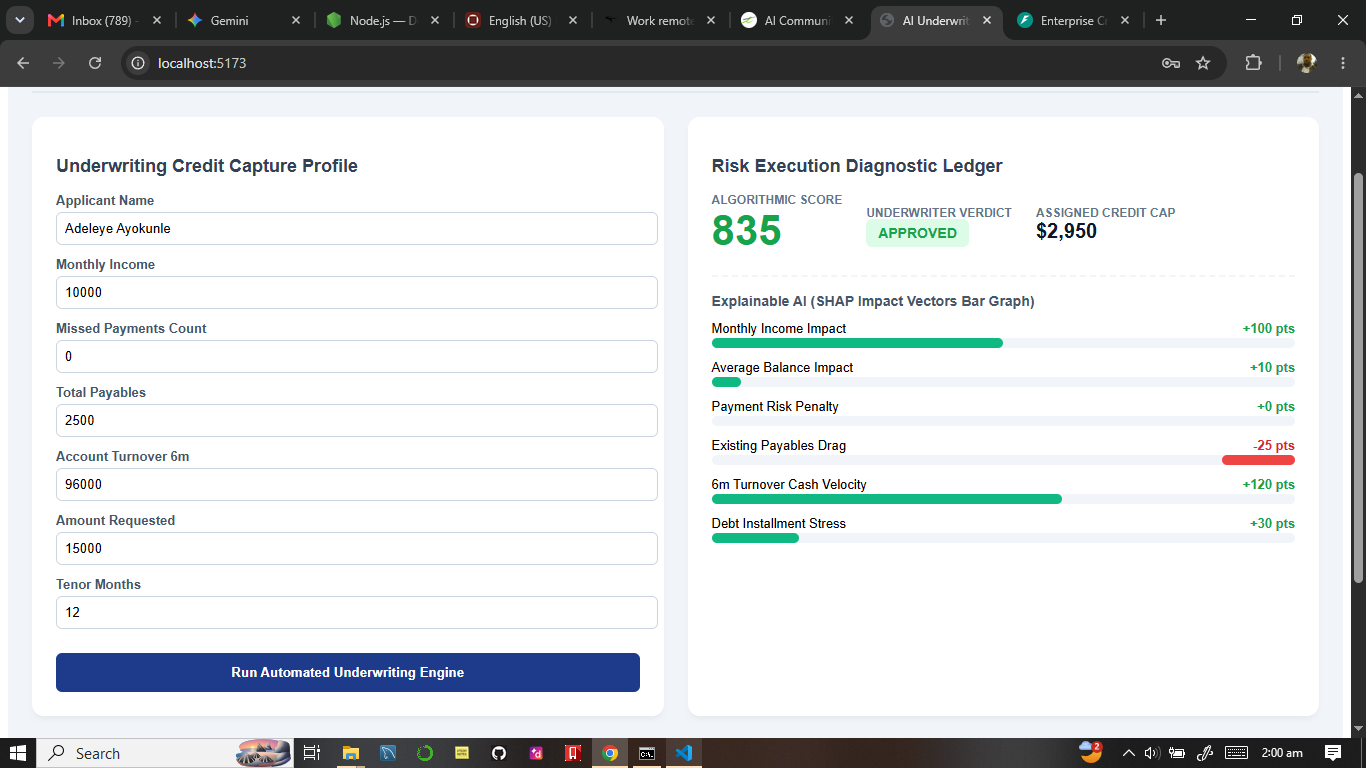Open a new browser tab

(x=1161, y=20)
